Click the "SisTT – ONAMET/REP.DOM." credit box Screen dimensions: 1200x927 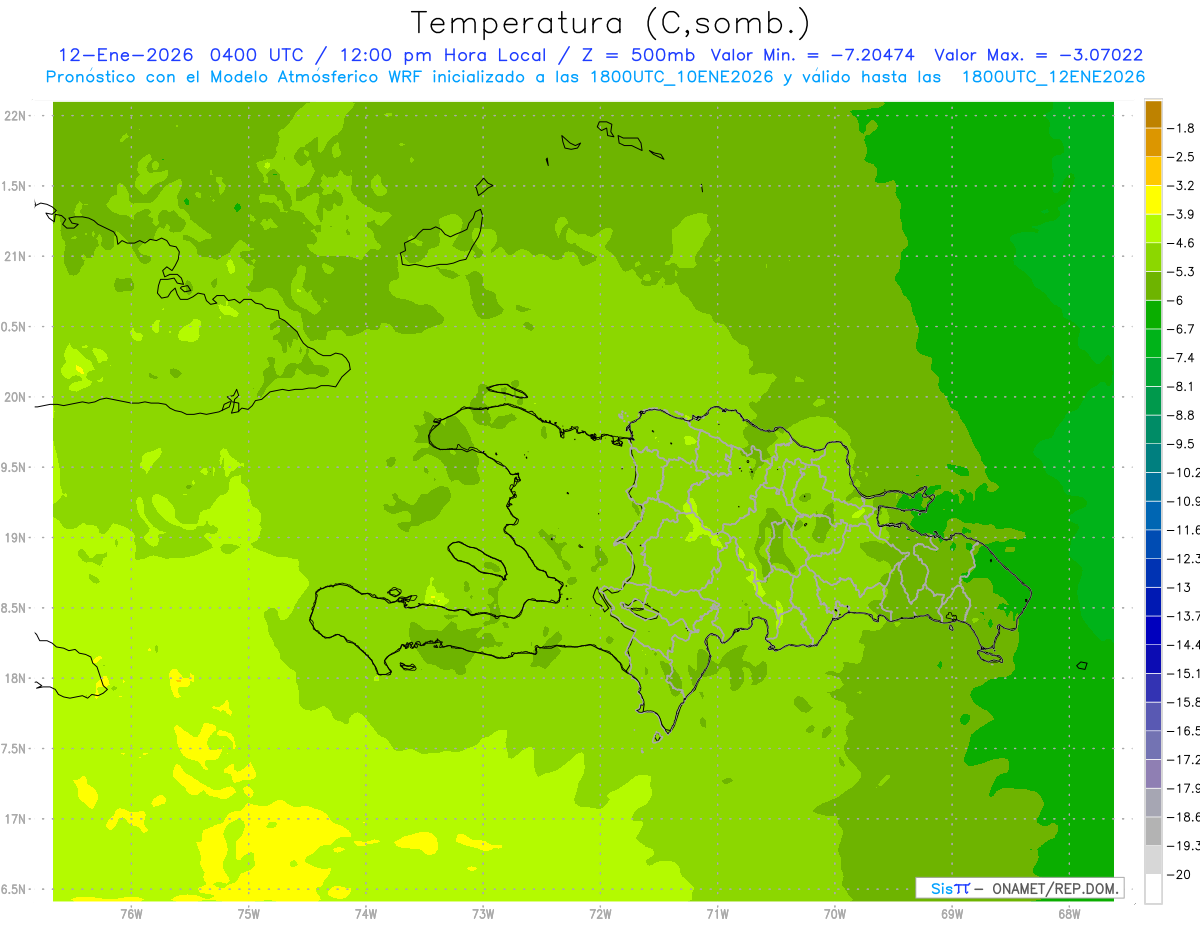(1020, 888)
